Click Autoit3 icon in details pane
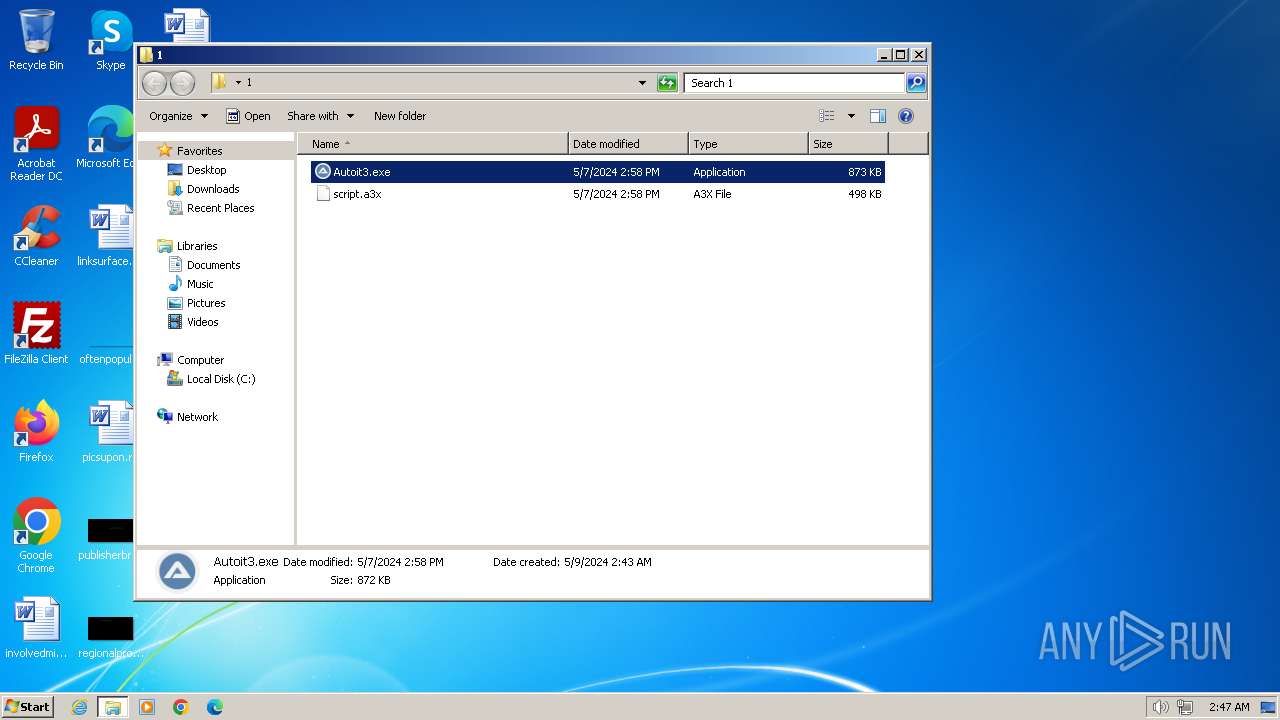Viewport: 1280px width, 720px height. tap(177, 571)
